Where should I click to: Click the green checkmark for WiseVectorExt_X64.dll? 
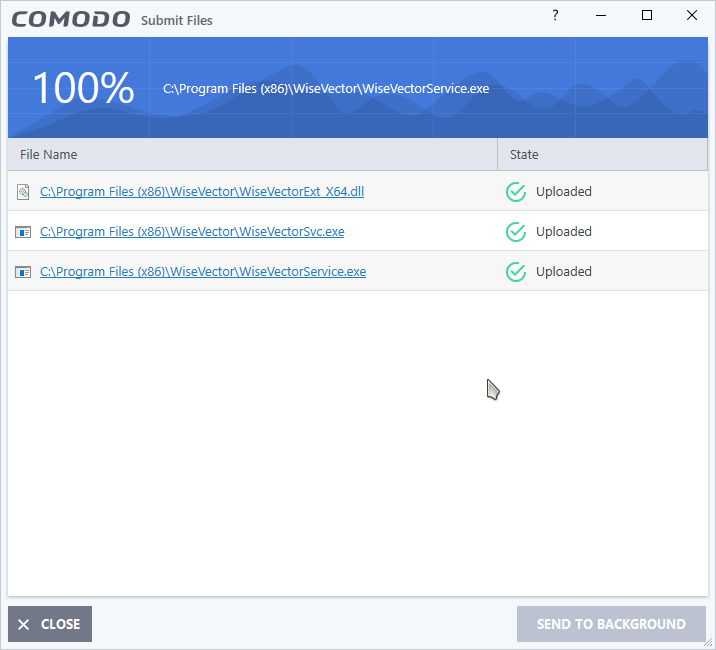click(x=516, y=191)
